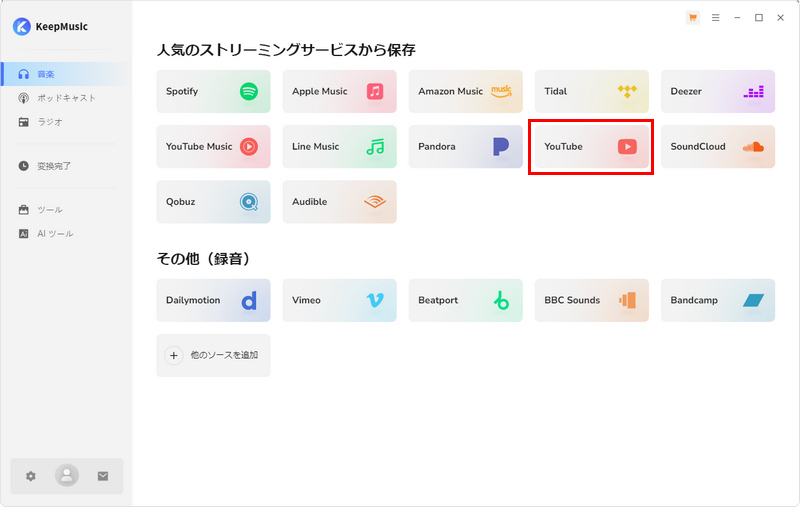Click the Beatport card label
The width and height of the screenshot is (800, 507).
tap(438, 300)
